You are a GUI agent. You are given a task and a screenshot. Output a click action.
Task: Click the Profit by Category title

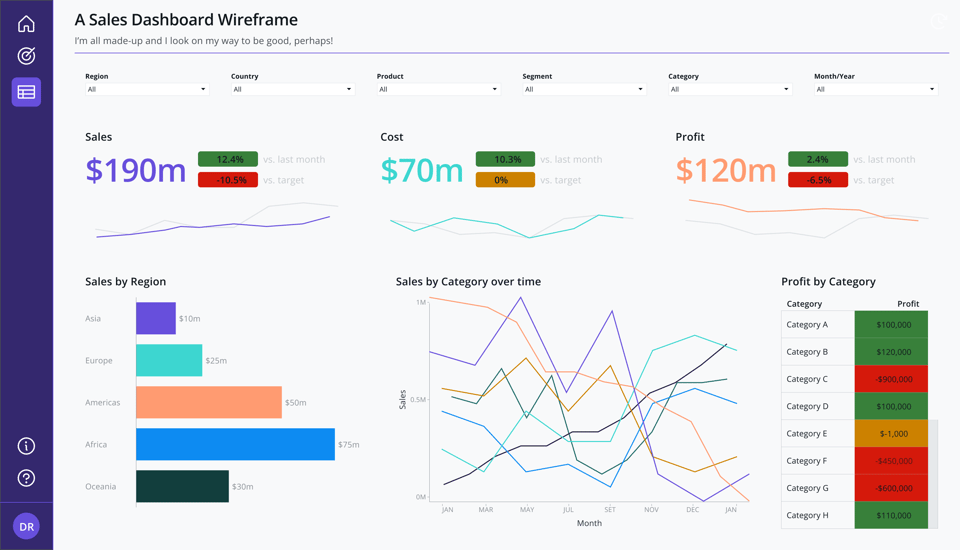[x=828, y=282]
